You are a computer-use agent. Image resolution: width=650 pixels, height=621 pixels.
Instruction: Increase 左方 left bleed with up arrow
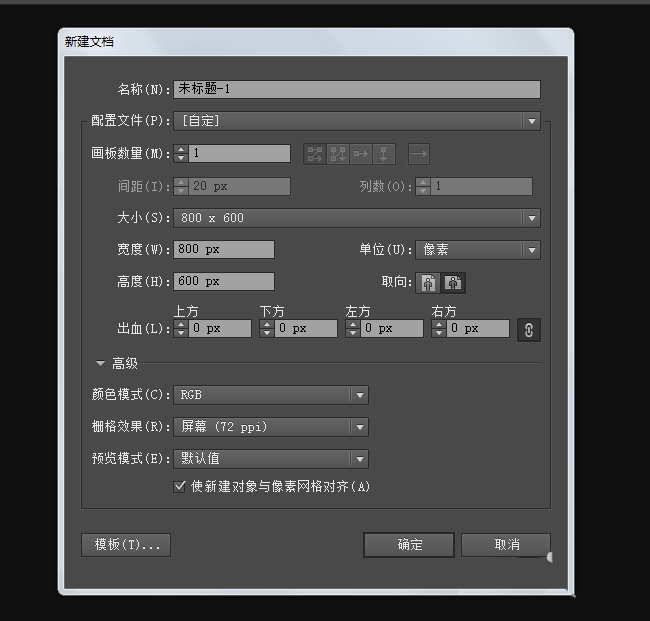[353, 325]
